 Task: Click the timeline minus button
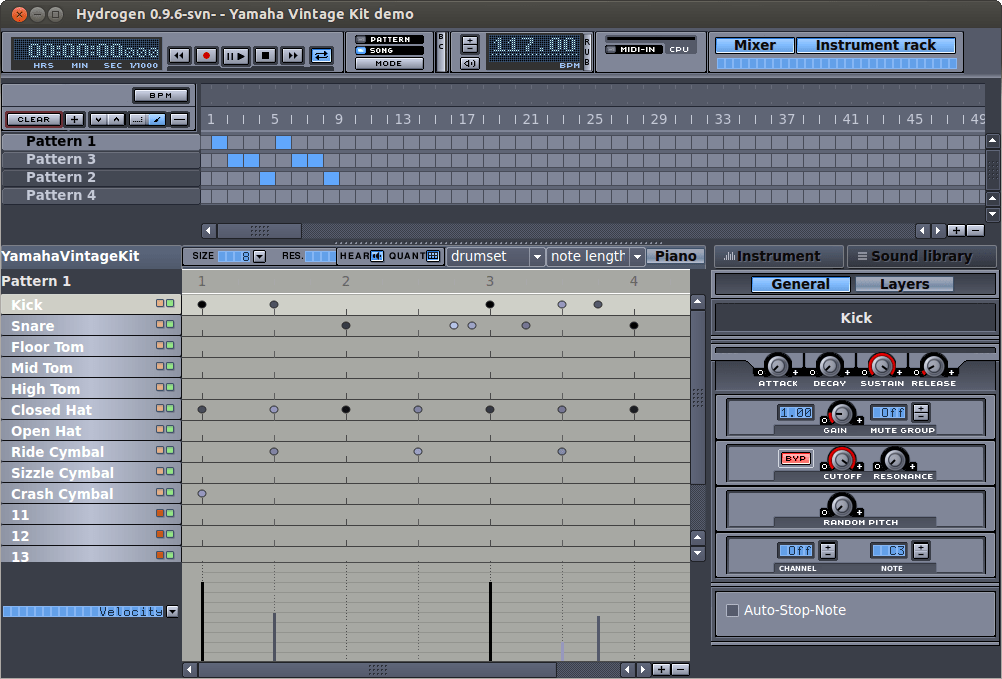tap(180, 119)
